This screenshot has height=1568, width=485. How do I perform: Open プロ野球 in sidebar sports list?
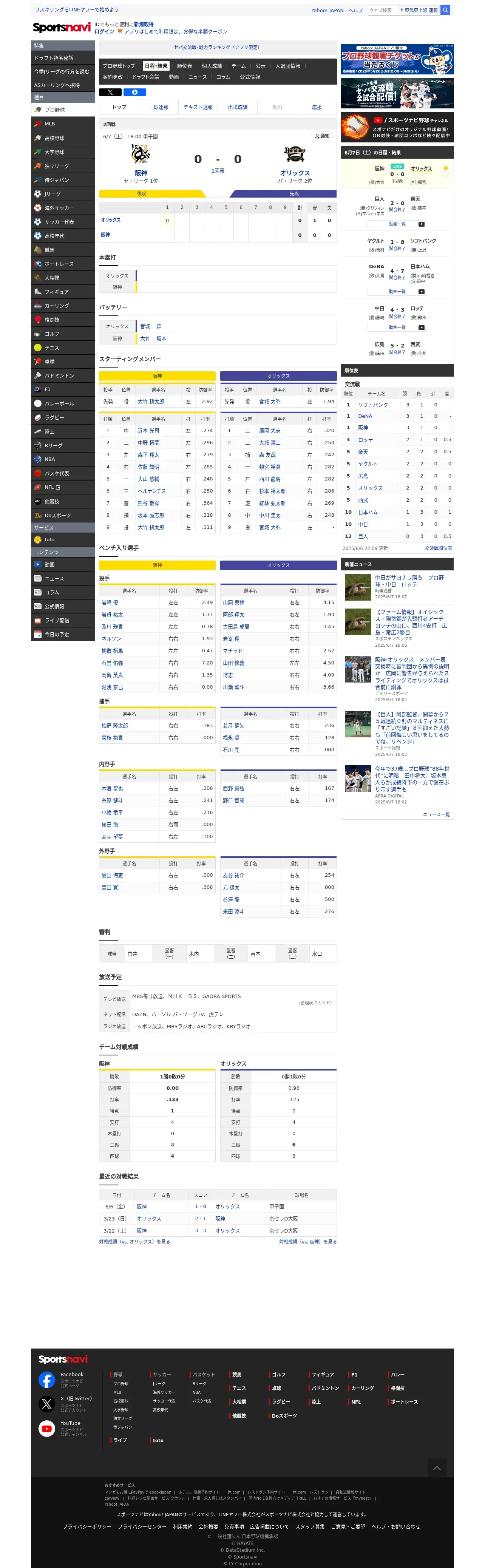pyautogui.click(x=63, y=110)
